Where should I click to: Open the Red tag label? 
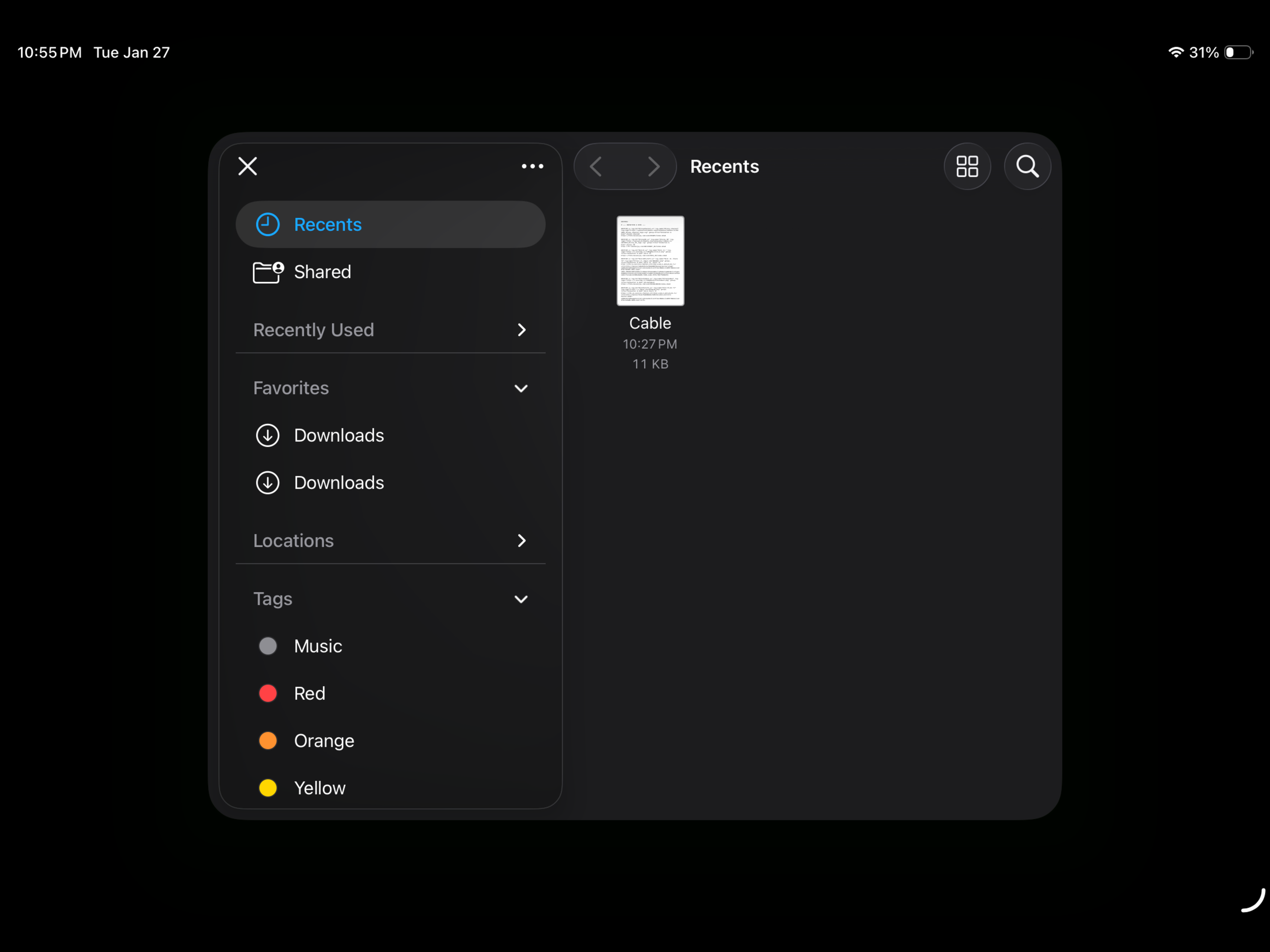(x=310, y=693)
